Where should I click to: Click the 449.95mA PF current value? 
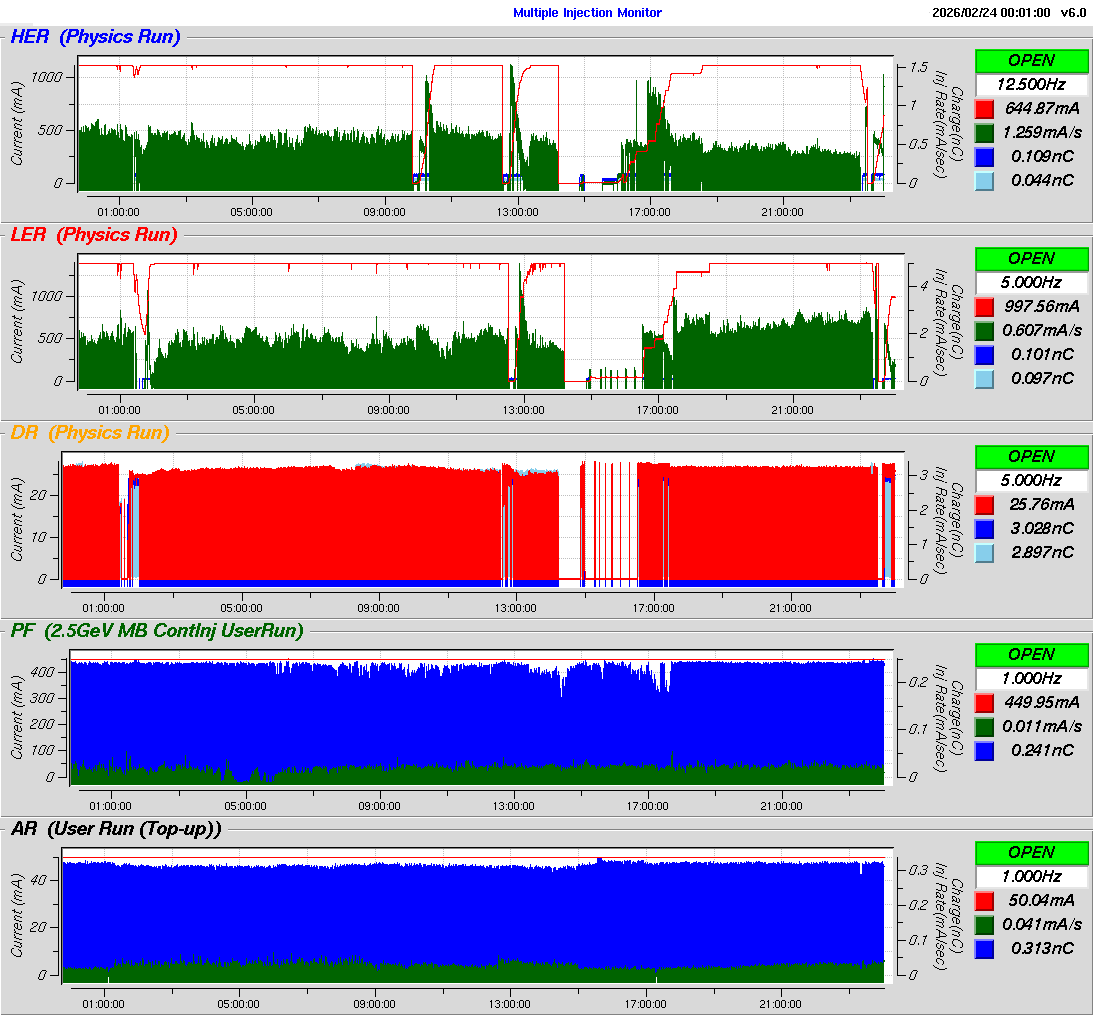click(x=1041, y=703)
